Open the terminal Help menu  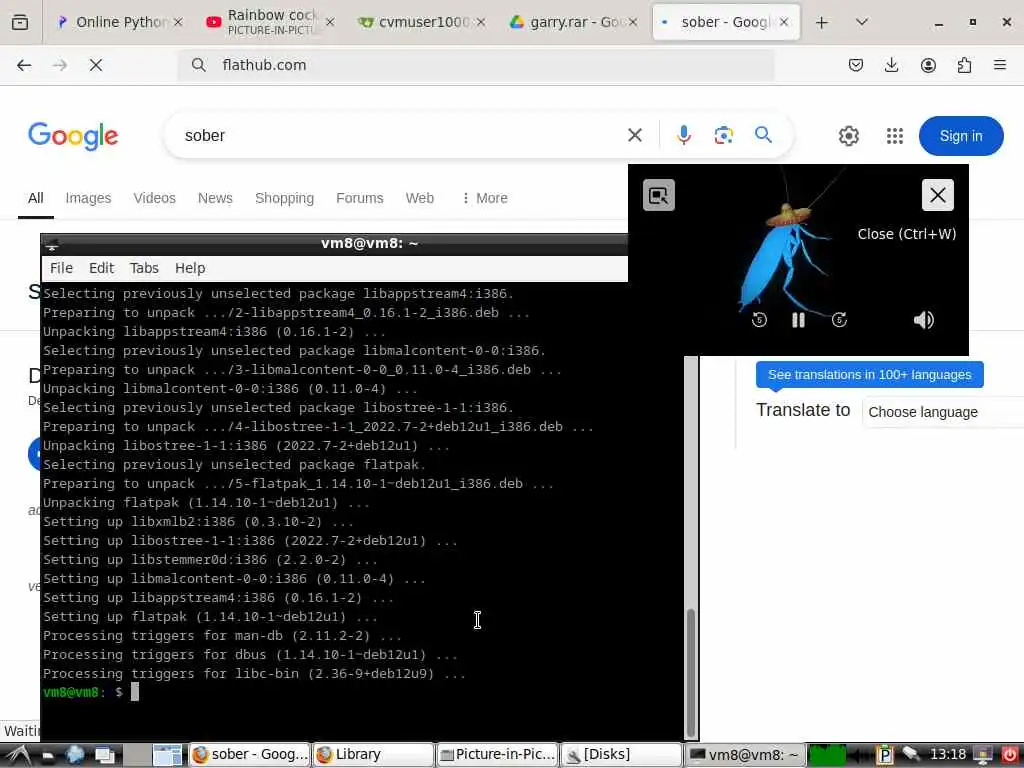pyautogui.click(x=190, y=268)
